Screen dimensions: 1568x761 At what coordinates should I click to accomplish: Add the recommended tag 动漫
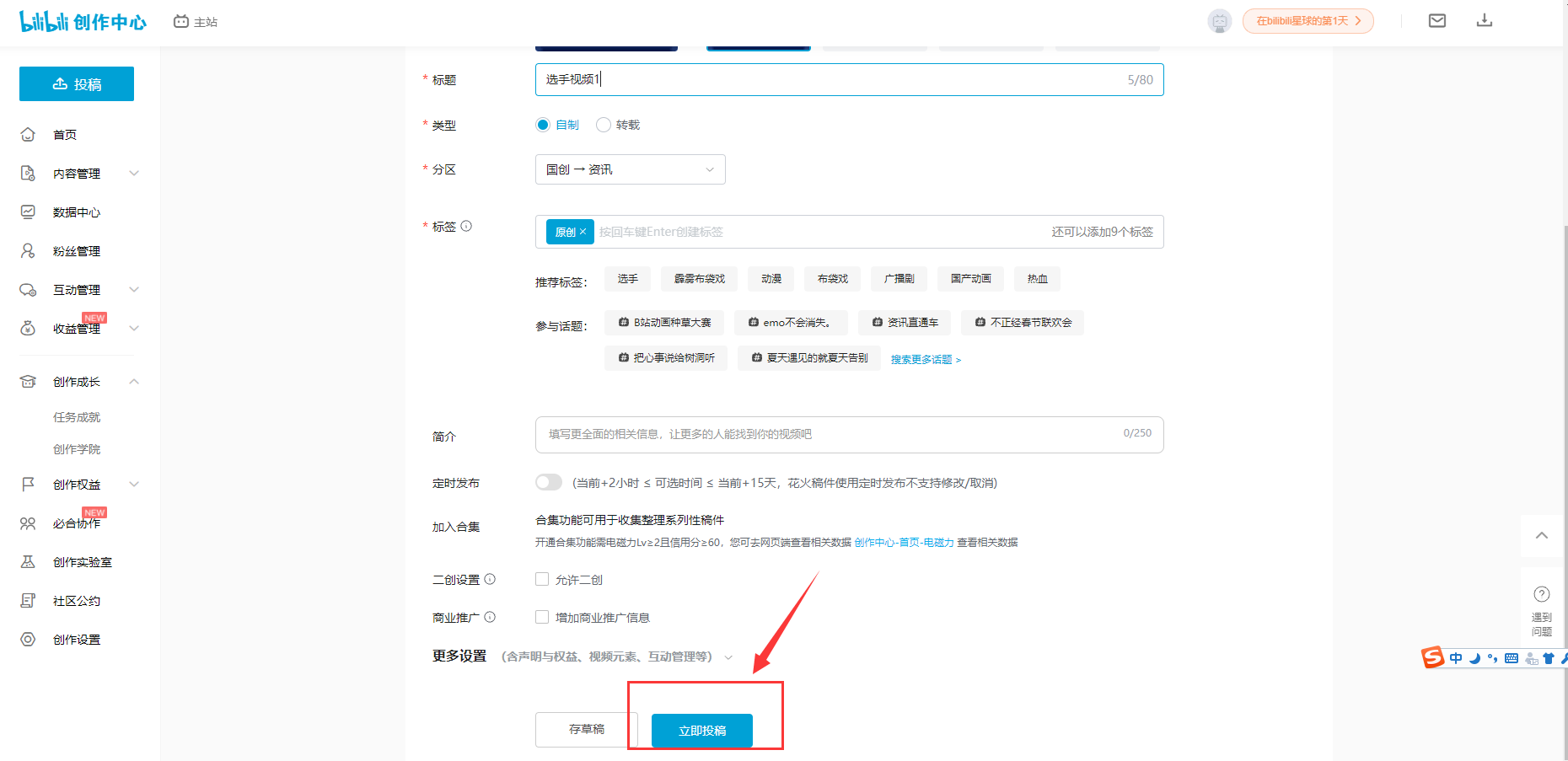(x=771, y=279)
